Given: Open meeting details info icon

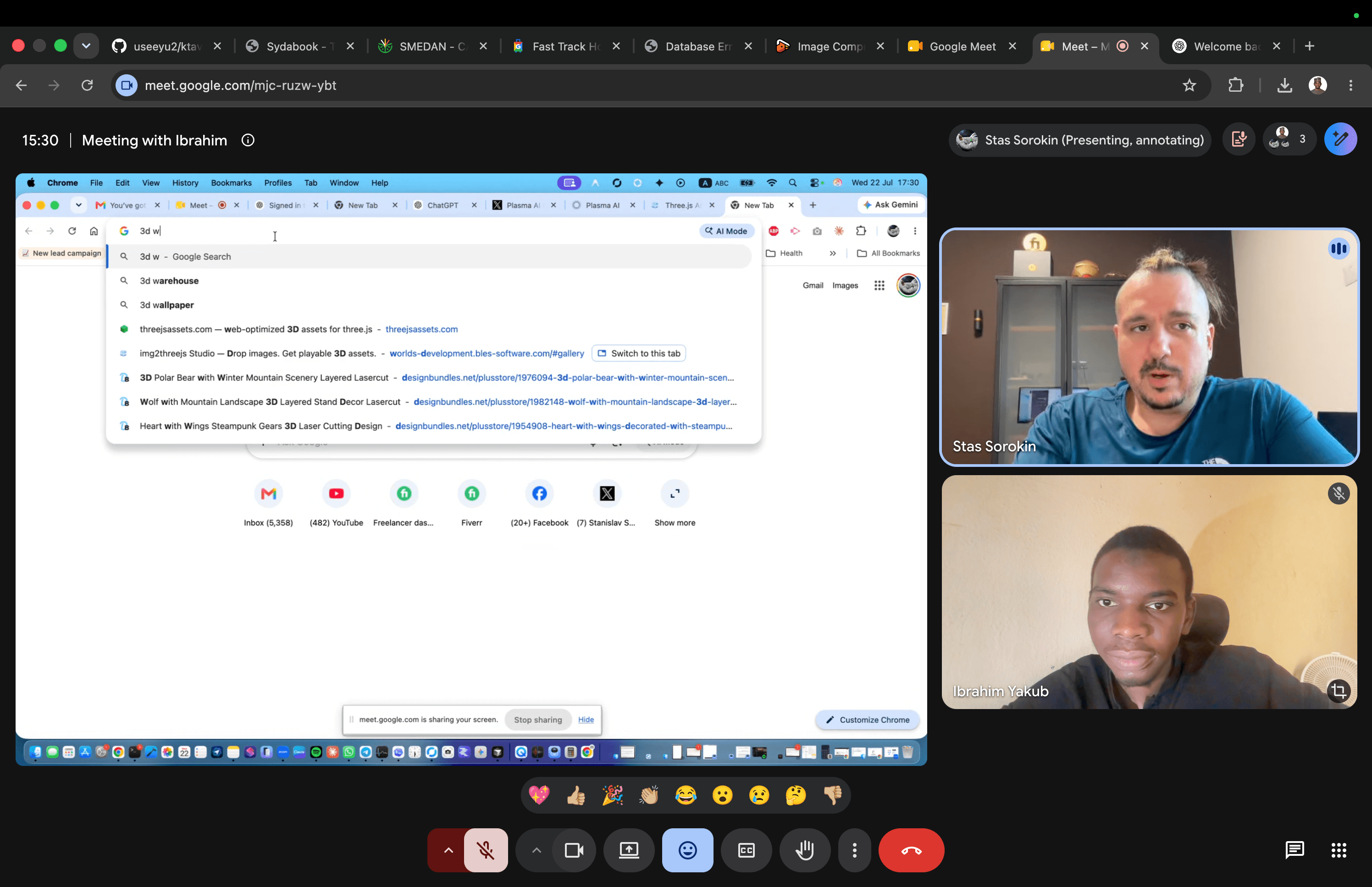Looking at the screenshot, I should (248, 140).
